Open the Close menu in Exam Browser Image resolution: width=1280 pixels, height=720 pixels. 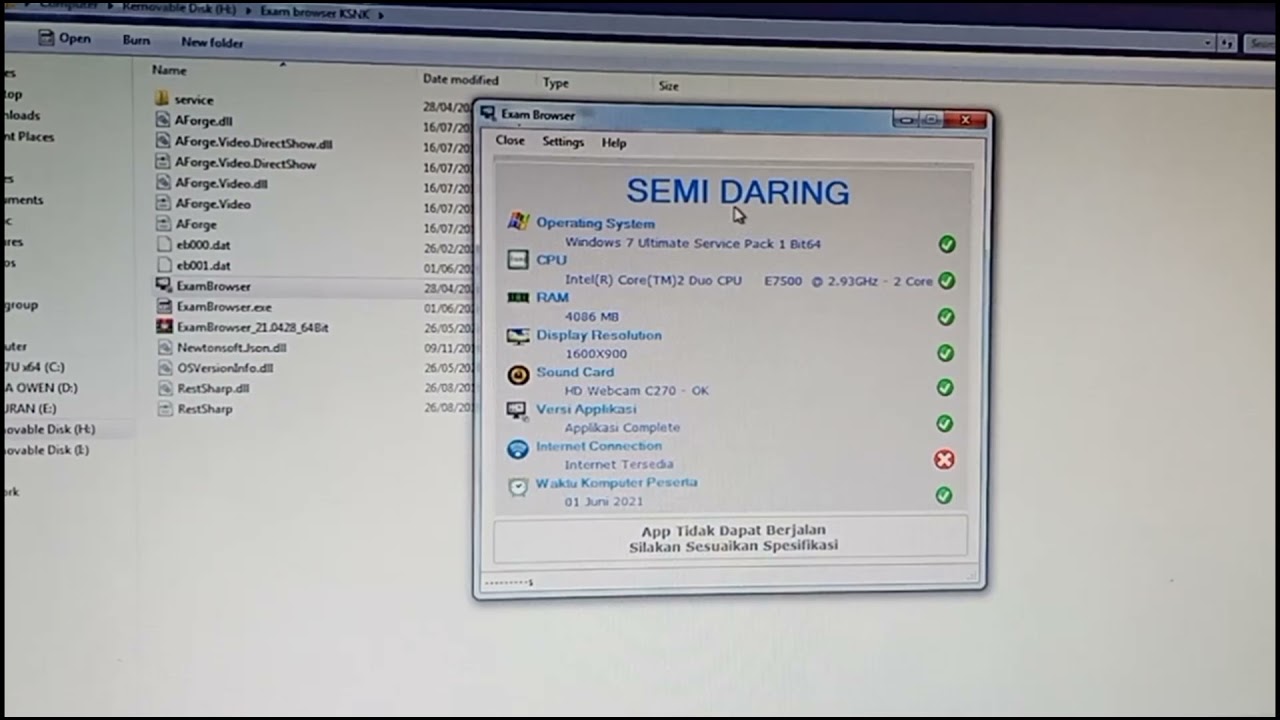510,141
